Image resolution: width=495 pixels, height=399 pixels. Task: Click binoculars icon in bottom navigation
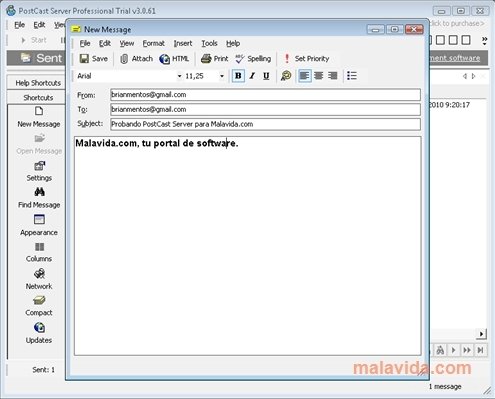click(440, 350)
